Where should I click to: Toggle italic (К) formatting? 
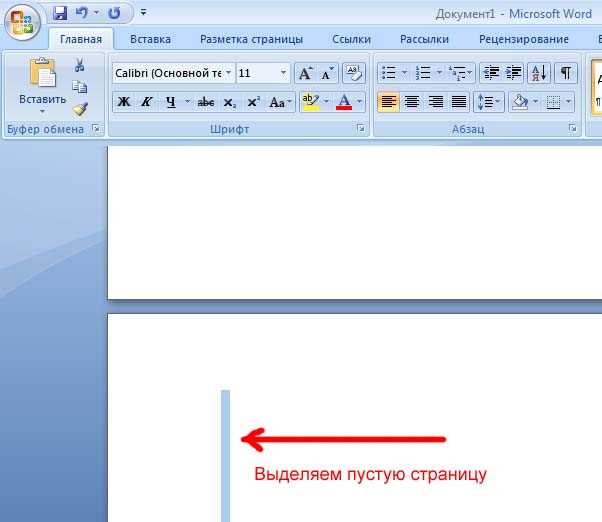coord(147,102)
